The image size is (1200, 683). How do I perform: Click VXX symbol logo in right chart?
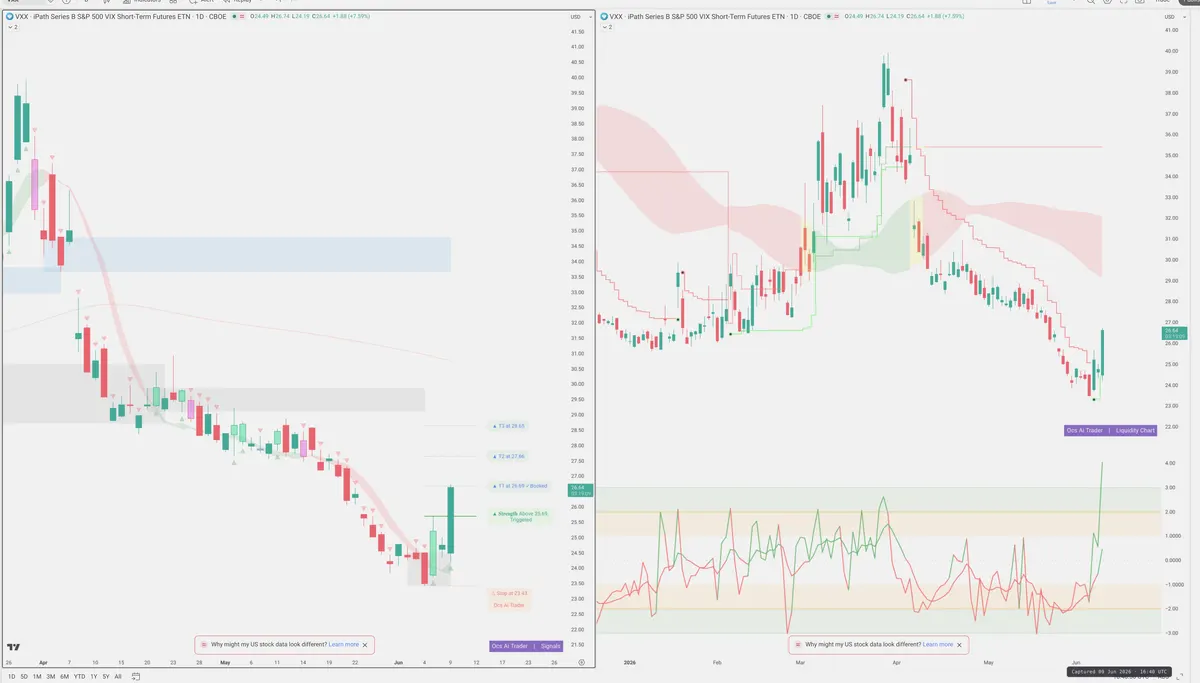click(606, 16)
